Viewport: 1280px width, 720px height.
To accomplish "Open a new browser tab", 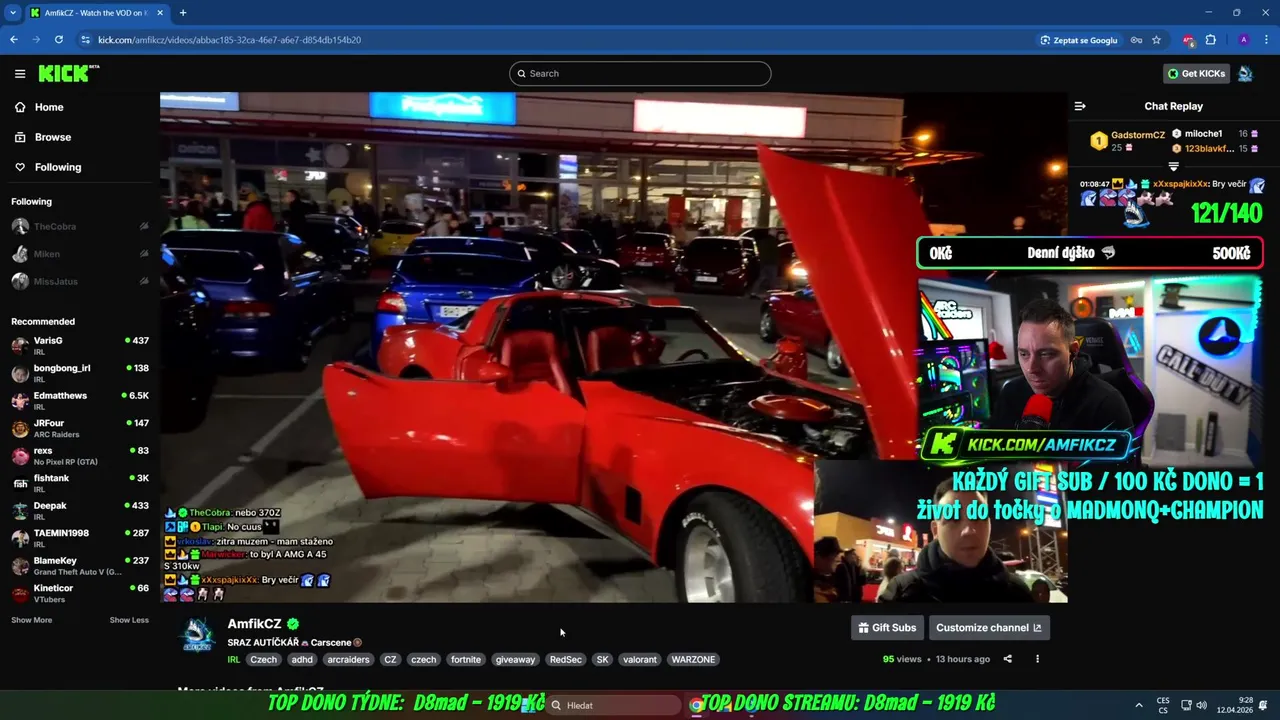I will coord(182,13).
